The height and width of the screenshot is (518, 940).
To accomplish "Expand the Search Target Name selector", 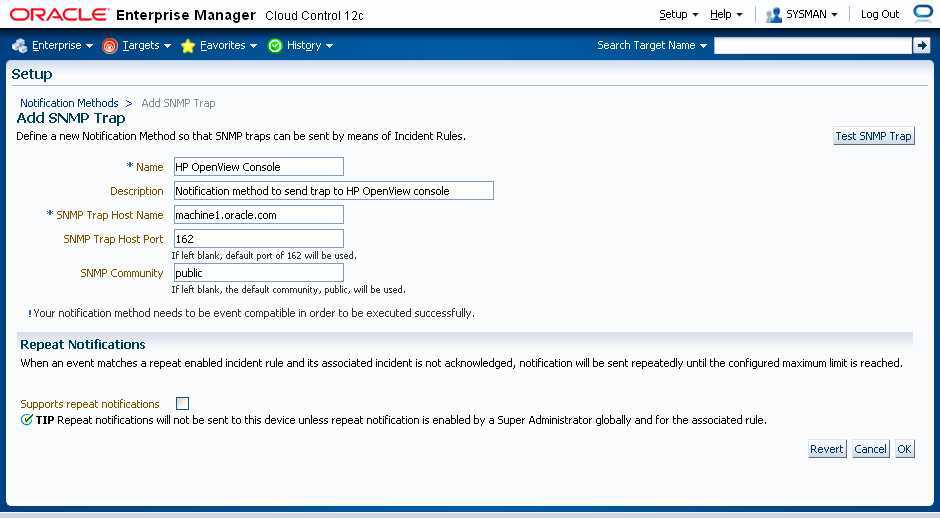I will (x=652, y=46).
